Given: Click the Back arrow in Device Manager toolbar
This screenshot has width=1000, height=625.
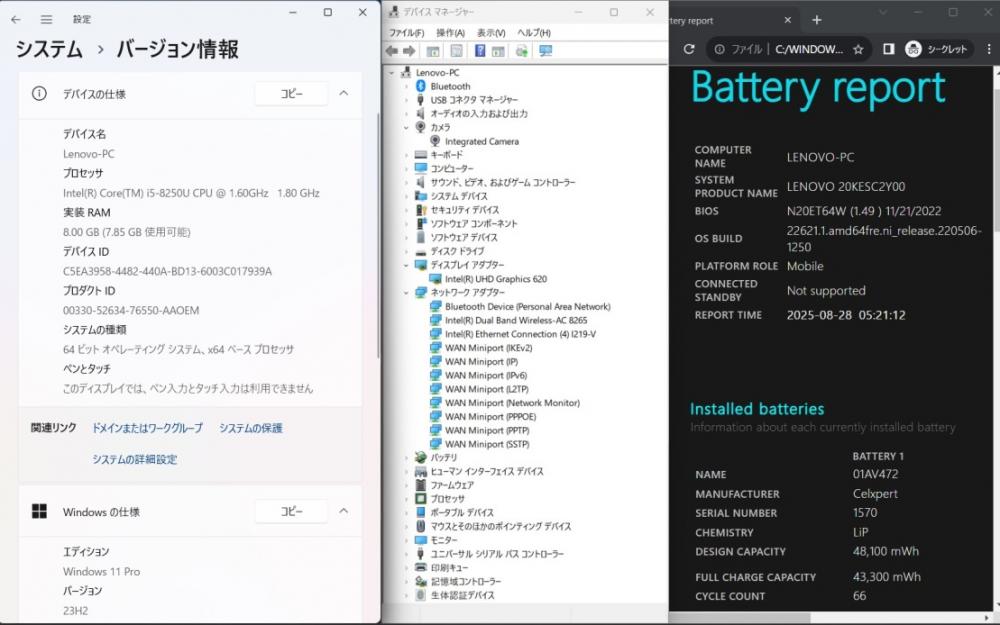Looking at the screenshot, I should 392,51.
